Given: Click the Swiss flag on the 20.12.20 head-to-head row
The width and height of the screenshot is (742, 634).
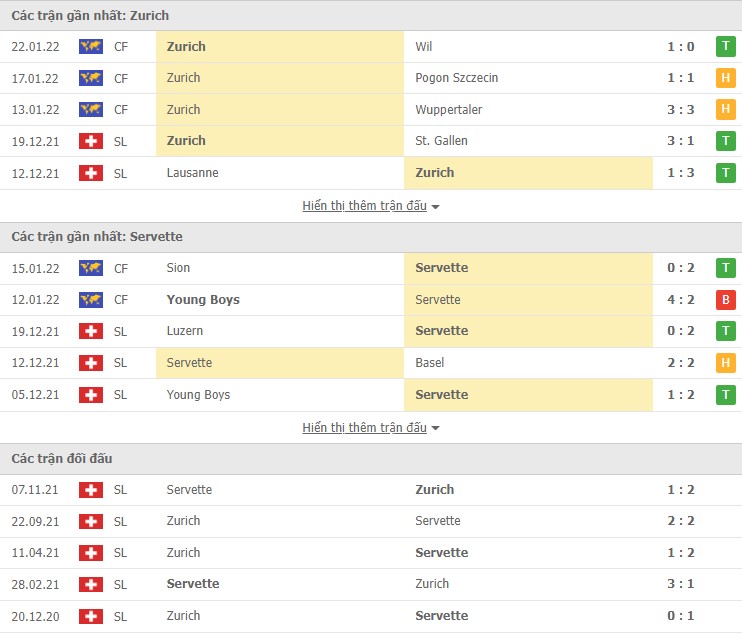Looking at the screenshot, I should [x=91, y=616].
